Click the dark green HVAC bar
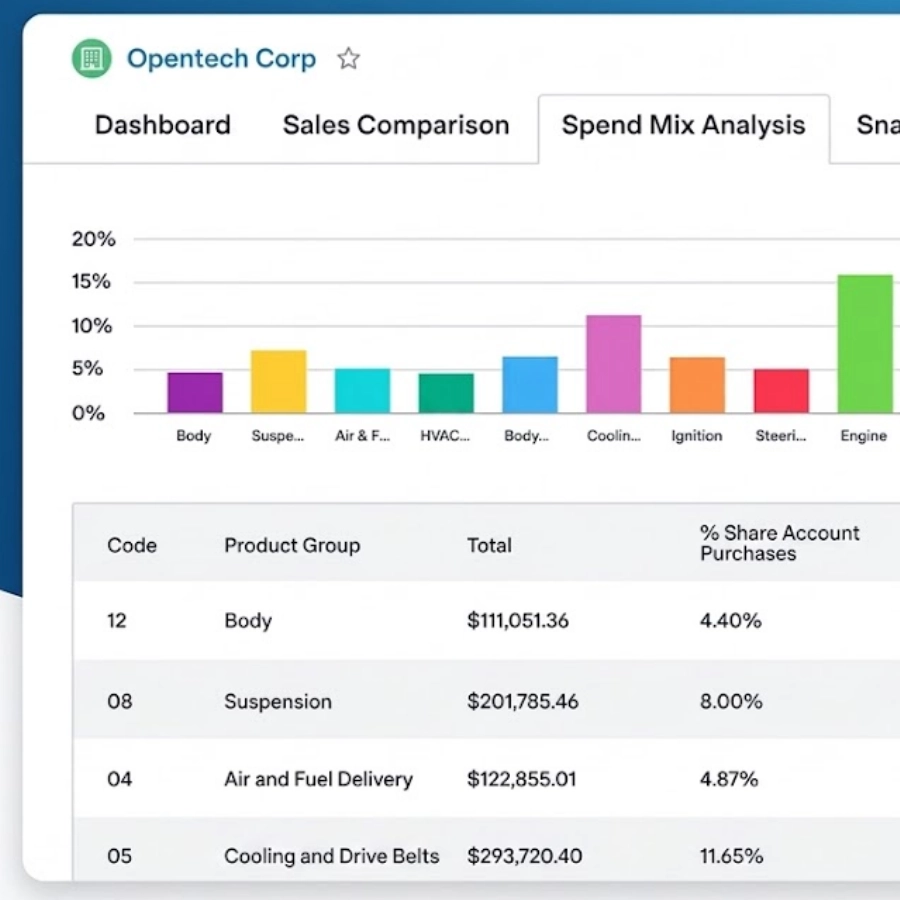The width and height of the screenshot is (900, 900). pyautogui.click(x=447, y=393)
